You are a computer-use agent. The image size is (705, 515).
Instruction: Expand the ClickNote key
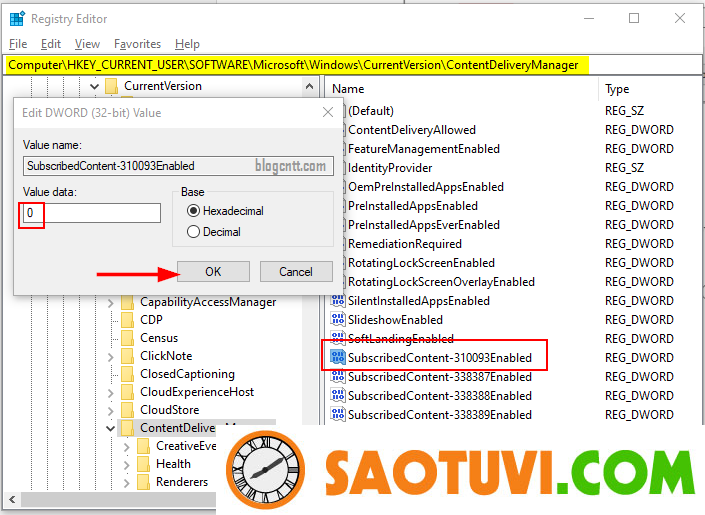click(x=111, y=357)
